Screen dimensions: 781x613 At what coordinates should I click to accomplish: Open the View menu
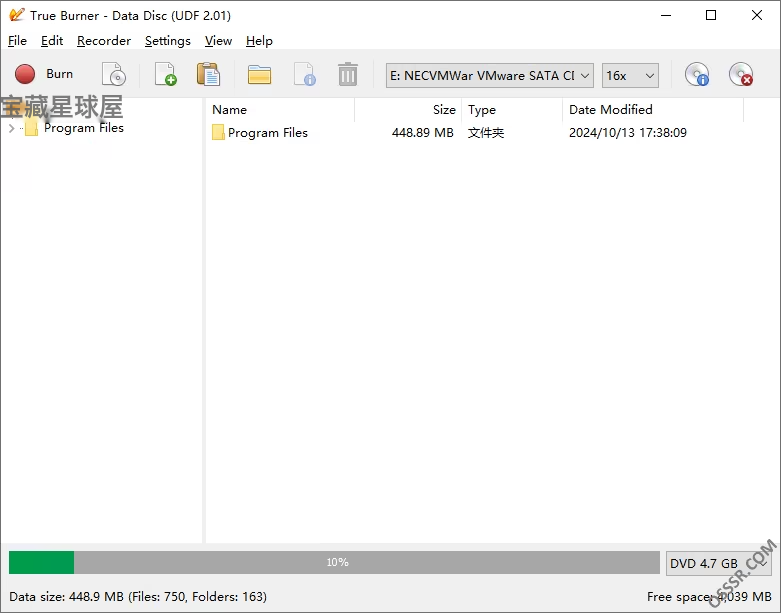tap(218, 41)
